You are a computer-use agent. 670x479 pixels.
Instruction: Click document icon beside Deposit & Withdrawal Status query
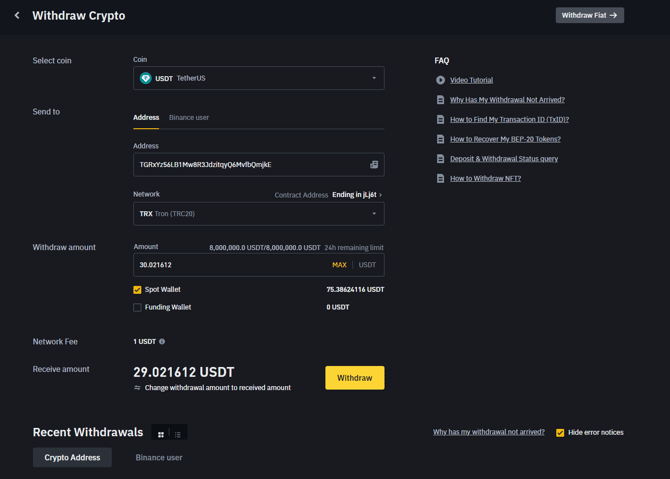coord(440,159)
